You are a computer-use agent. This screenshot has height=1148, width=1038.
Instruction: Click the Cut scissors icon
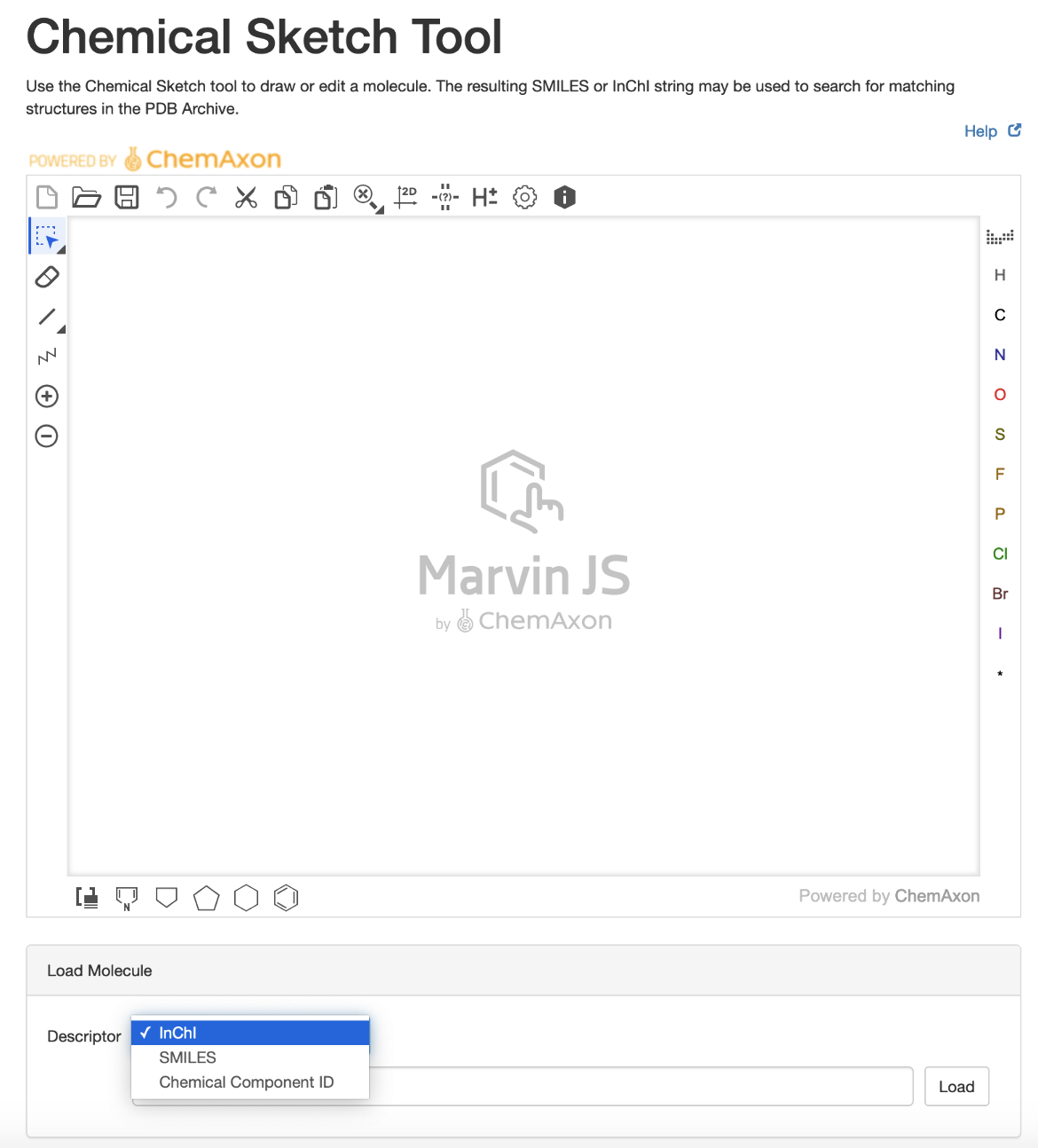246,197
